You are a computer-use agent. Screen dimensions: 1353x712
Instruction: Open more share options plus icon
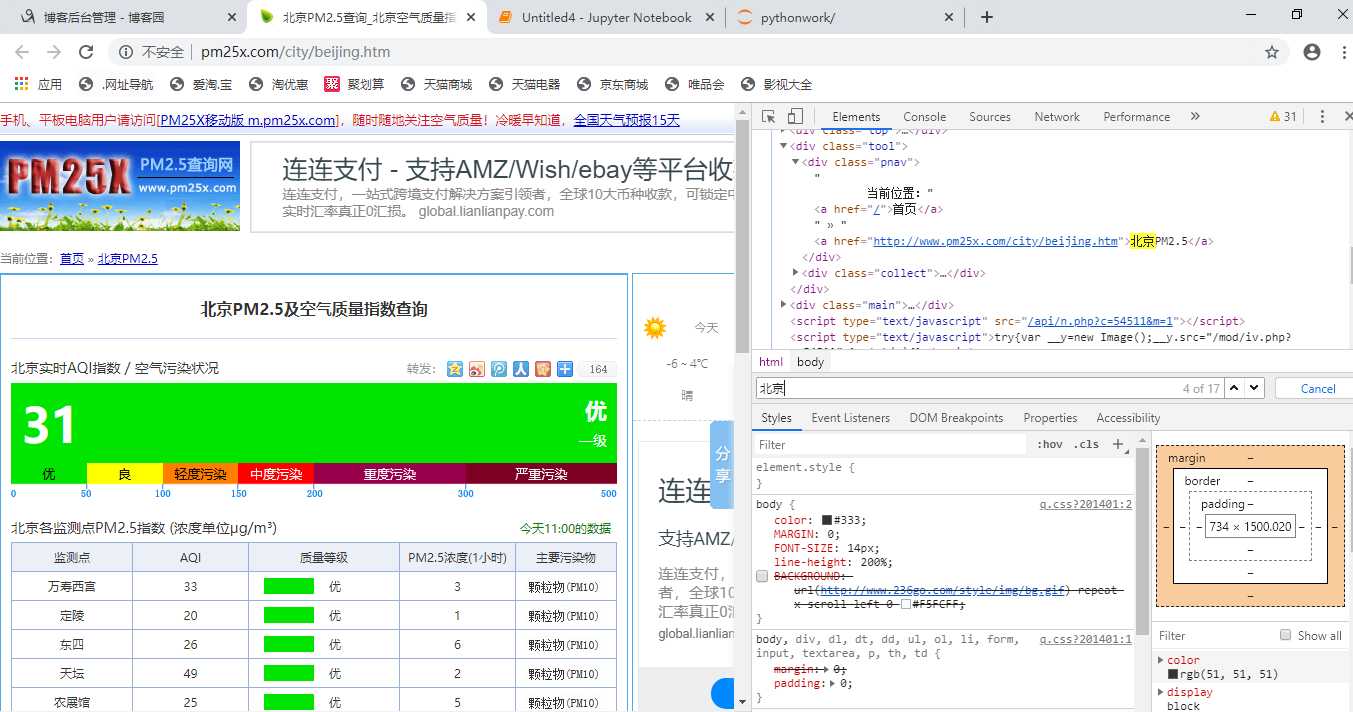tap(565, 369)
